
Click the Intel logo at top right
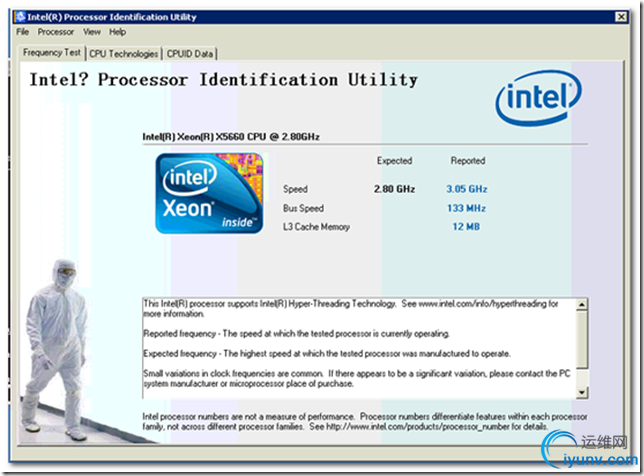(538, 98)
